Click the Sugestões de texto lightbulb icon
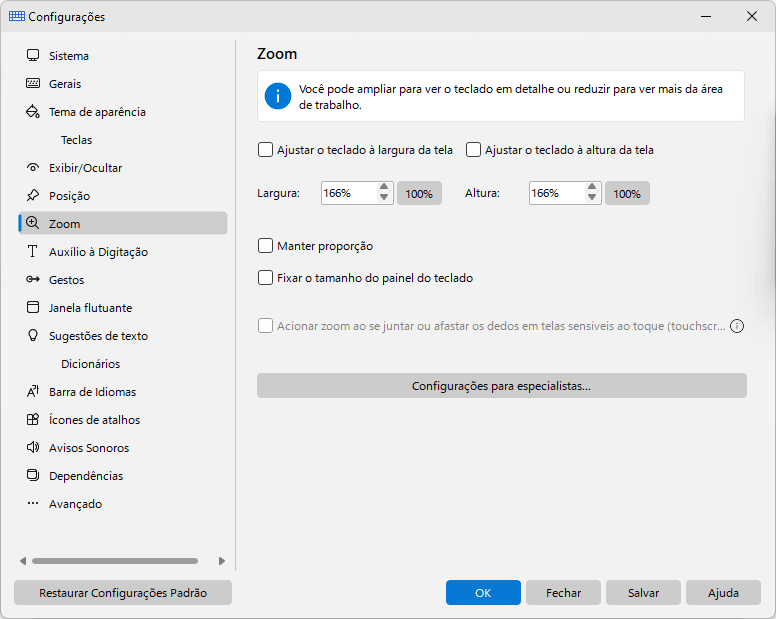Viewport: 776px width, 619px height. [x=33, y=335]
